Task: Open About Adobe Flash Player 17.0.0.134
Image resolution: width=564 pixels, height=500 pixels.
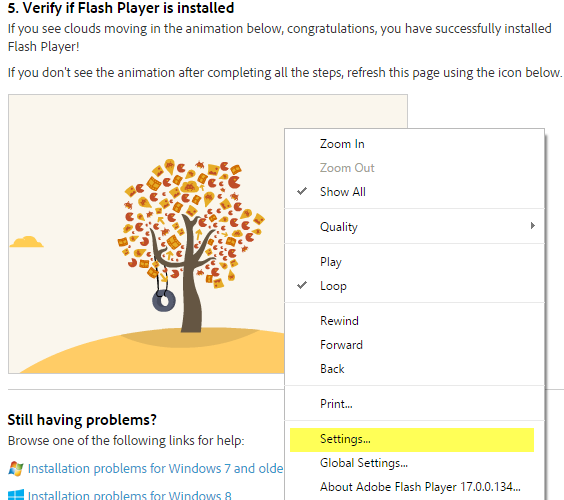Action: (x=414, y=487)
